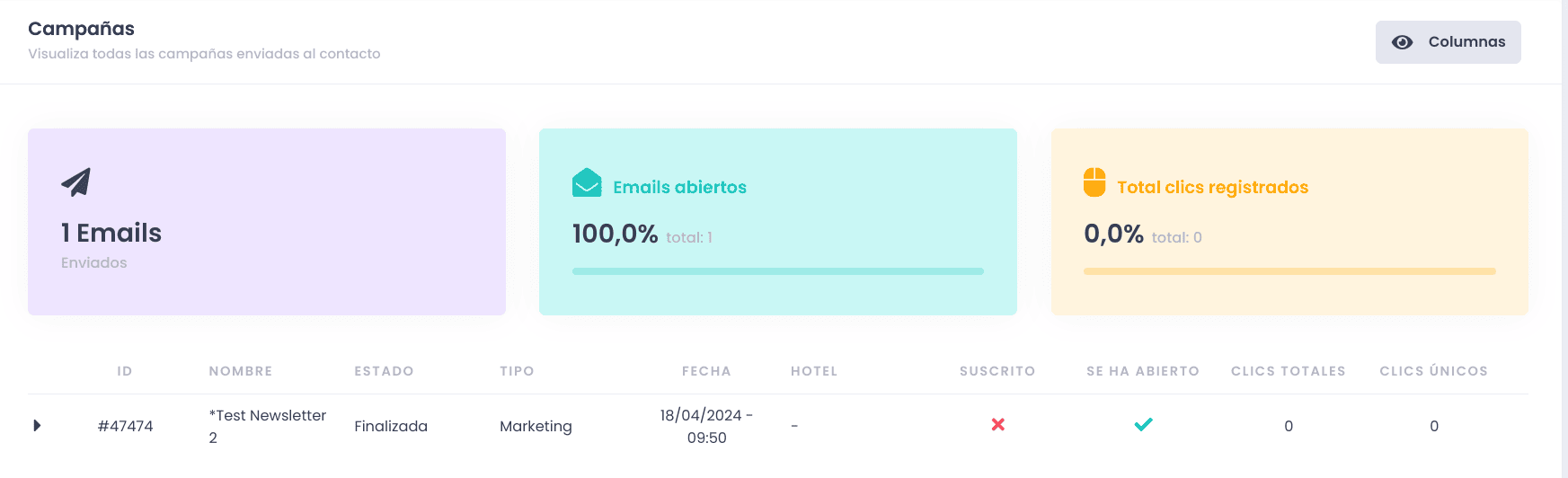This screenshot has width=1568, height=478.
Task: Click the paper plane sent emails icon
Action: click(x=76, y=182)
